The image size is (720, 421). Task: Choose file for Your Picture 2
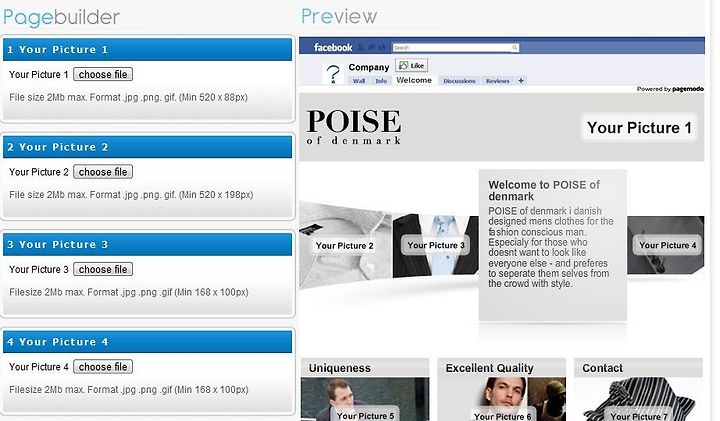point(103,172)
